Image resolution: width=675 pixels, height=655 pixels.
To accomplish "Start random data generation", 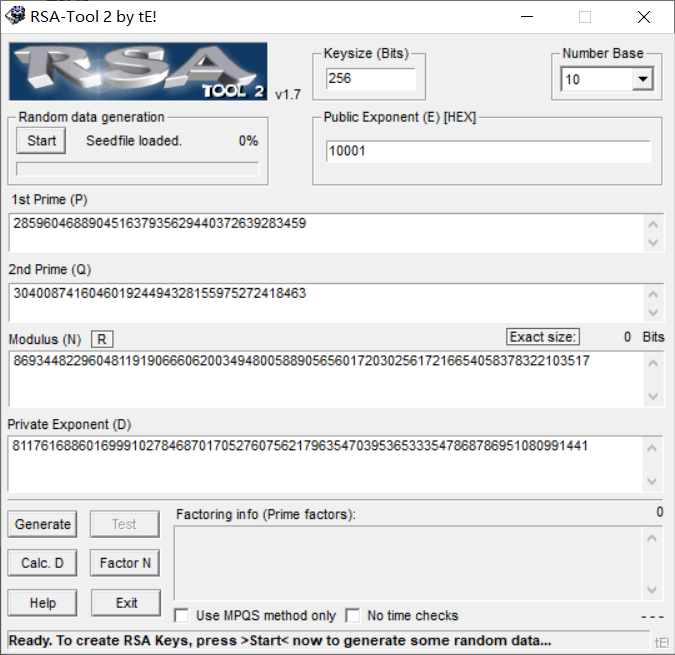I will coord(41,140).
